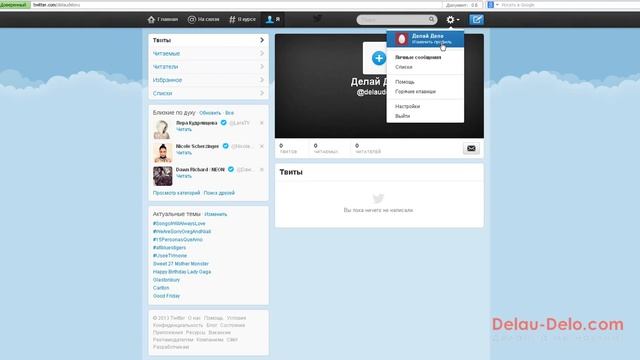Open trend Glastonbury

click(166, 280)
